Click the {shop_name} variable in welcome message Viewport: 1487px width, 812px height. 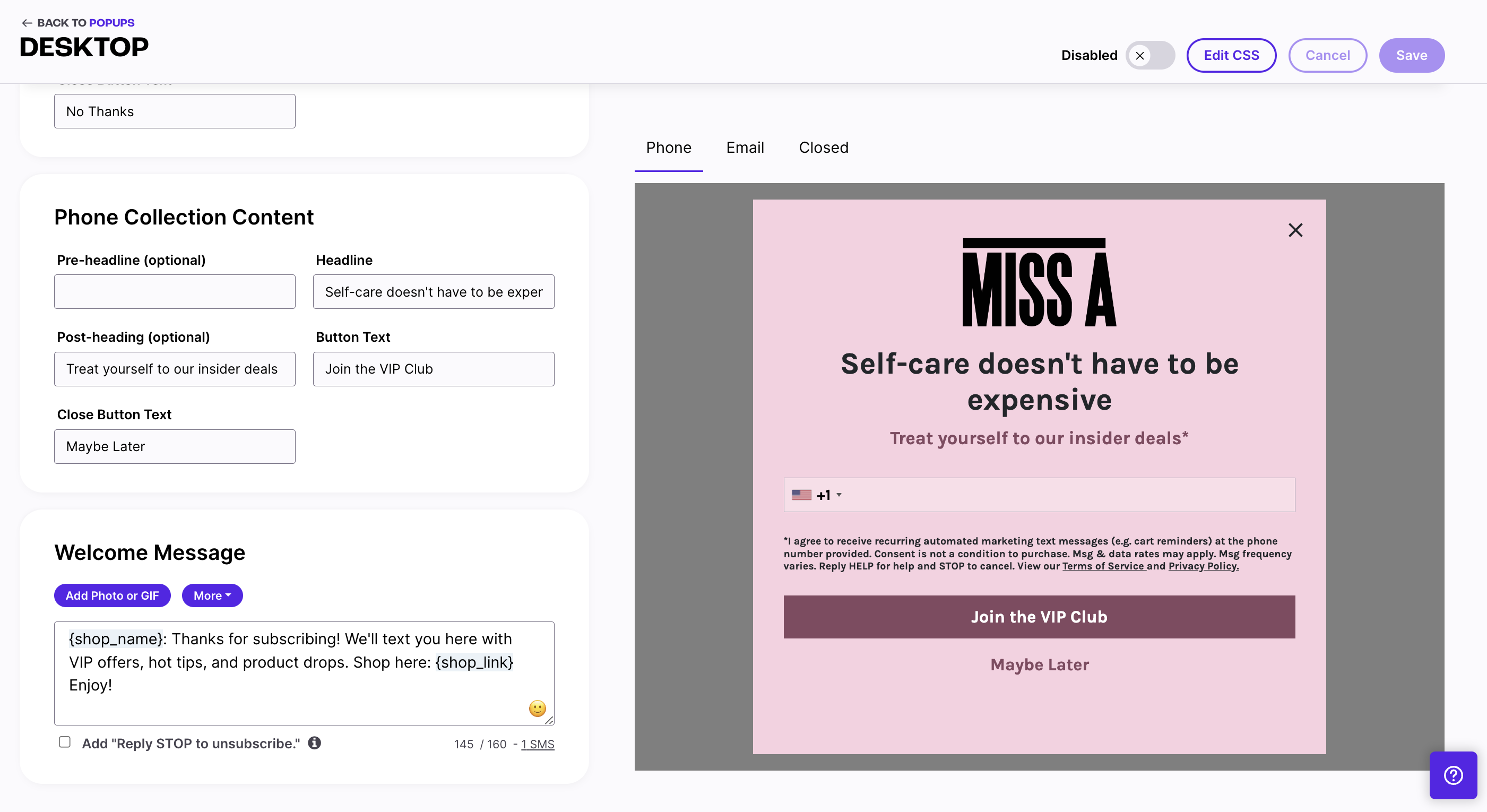point(116,639)
